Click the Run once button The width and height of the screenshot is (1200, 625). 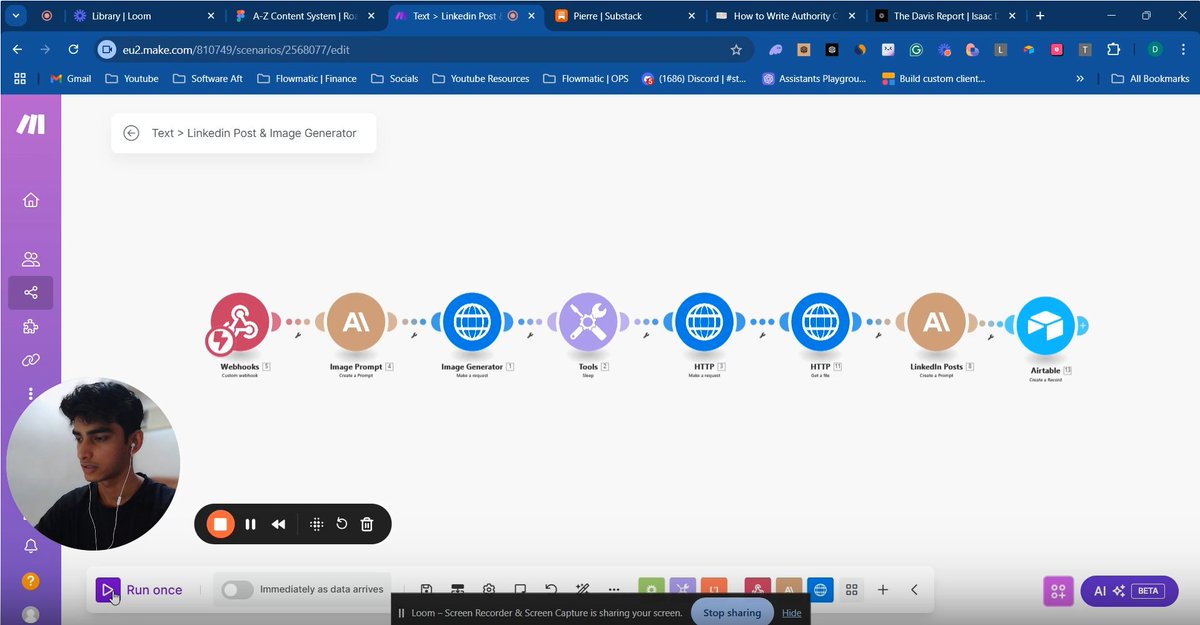[x=140, y=590]
